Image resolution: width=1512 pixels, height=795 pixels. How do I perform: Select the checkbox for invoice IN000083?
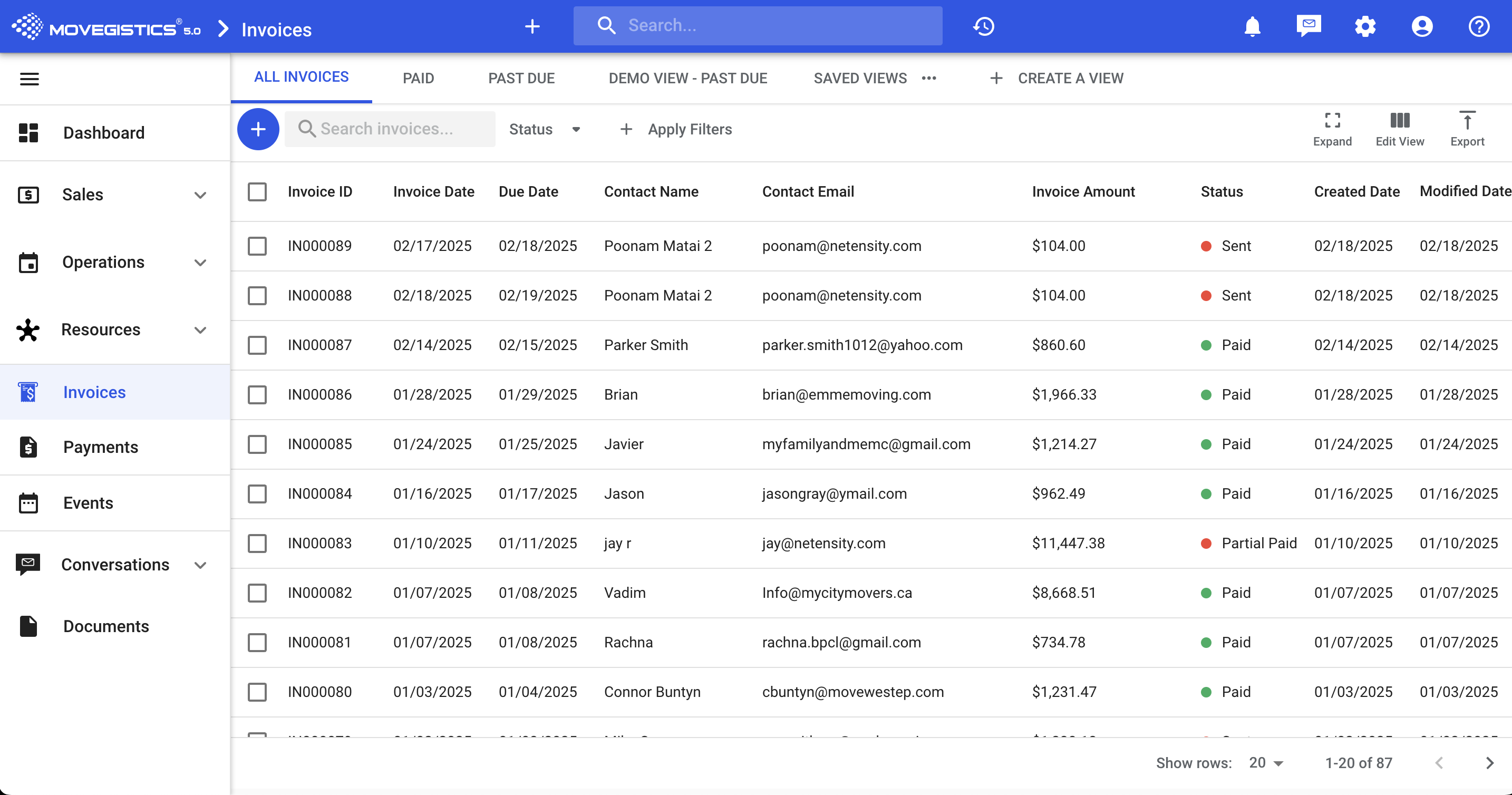point(257,544)
